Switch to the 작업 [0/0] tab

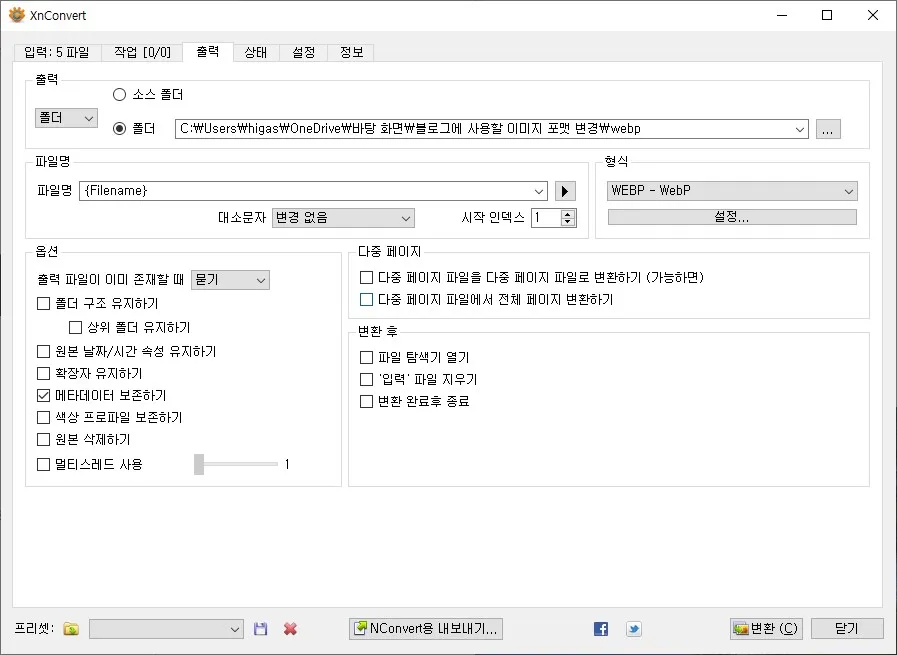[x=142, y=53]
